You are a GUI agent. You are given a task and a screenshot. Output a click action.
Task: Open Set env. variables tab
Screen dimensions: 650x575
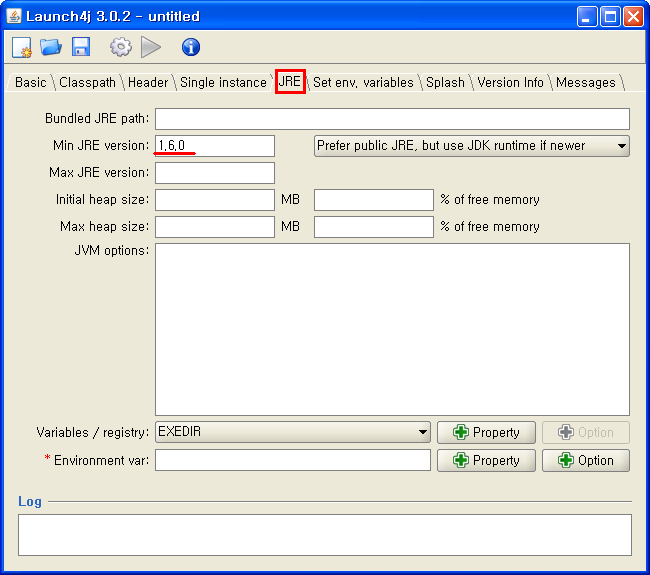363,82
